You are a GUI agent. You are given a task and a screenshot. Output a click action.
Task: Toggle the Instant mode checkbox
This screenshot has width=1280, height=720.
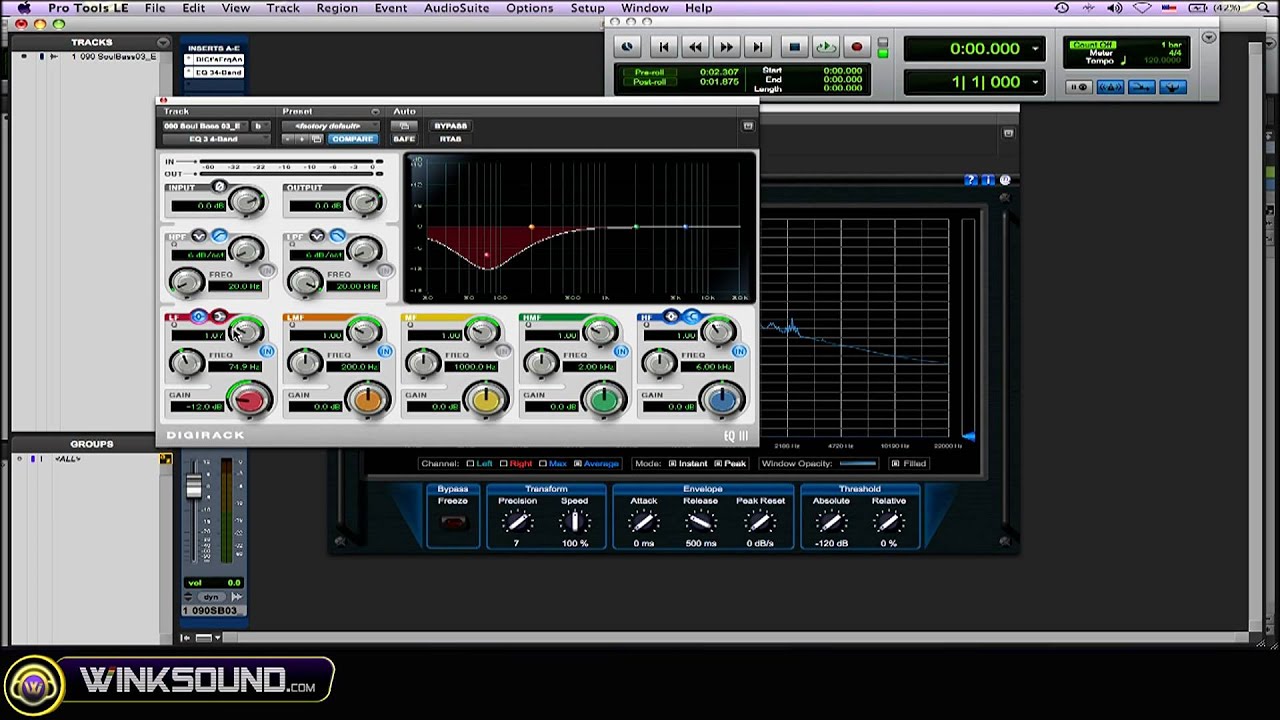pyautogui.click(x=673, y=464)
